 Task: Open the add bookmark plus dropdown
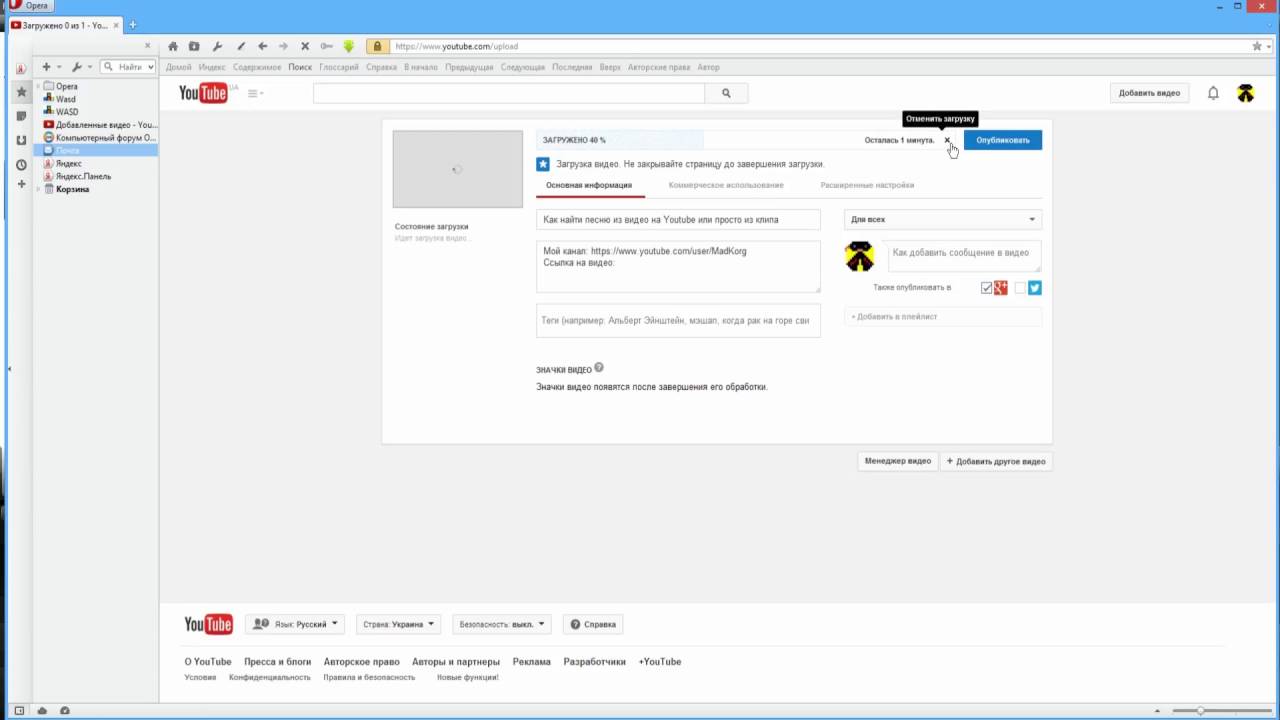50,67
